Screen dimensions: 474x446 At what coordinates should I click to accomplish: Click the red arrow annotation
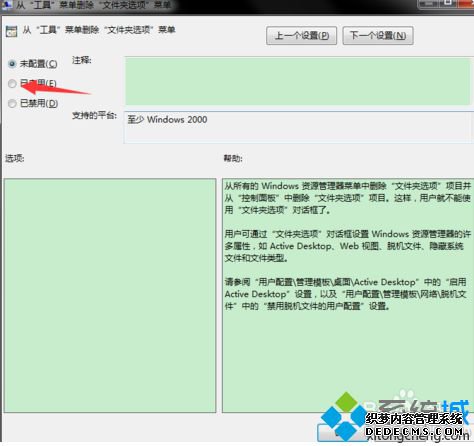coord(56,87)
